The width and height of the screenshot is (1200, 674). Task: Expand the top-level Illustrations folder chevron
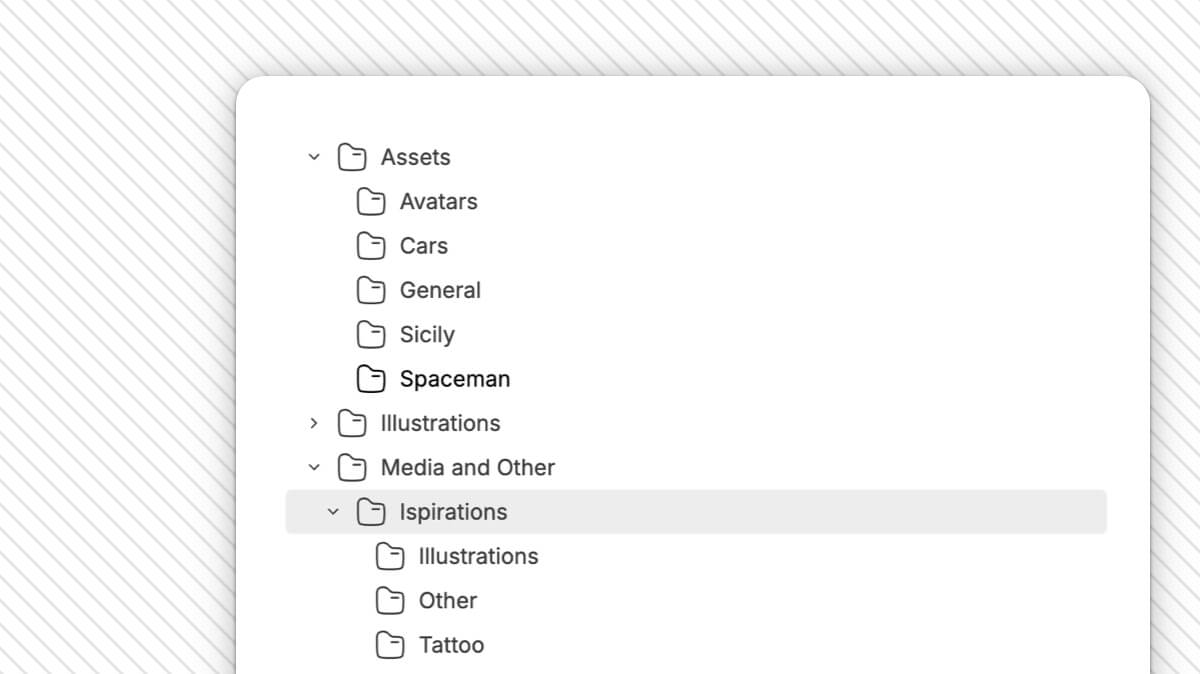314,423
